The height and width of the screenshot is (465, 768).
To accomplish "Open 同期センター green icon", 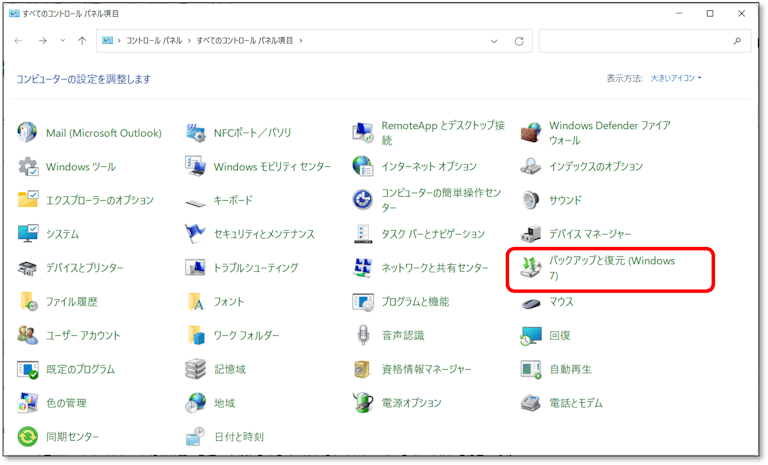I will pos(27,437).
